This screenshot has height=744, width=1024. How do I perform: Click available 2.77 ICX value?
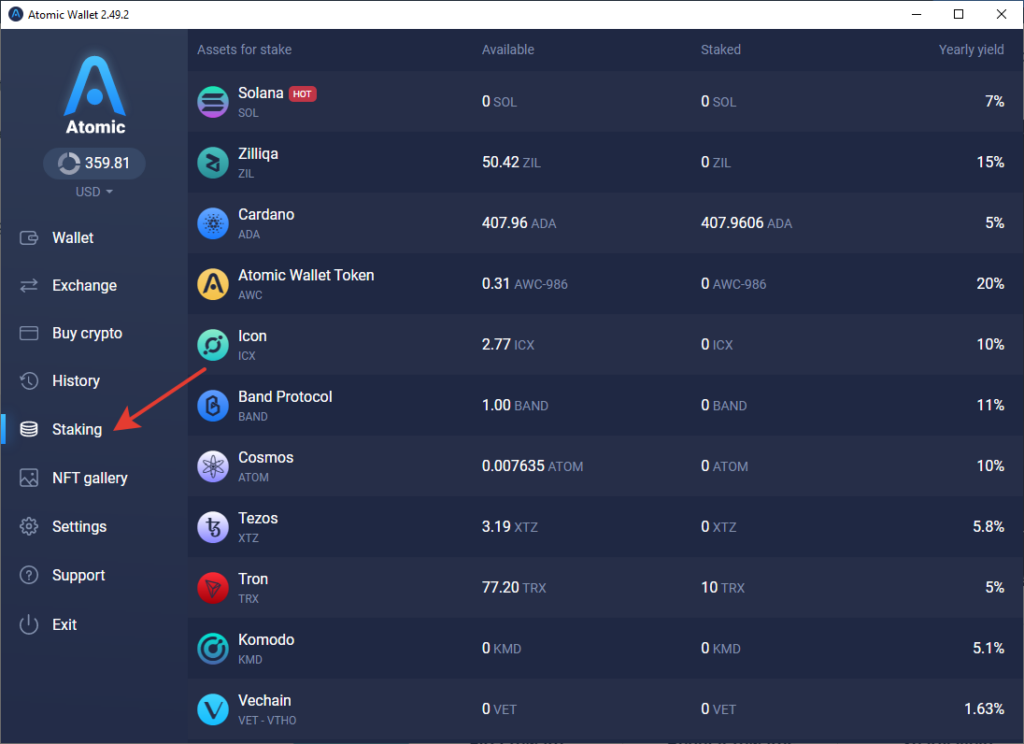coord(508,345)
